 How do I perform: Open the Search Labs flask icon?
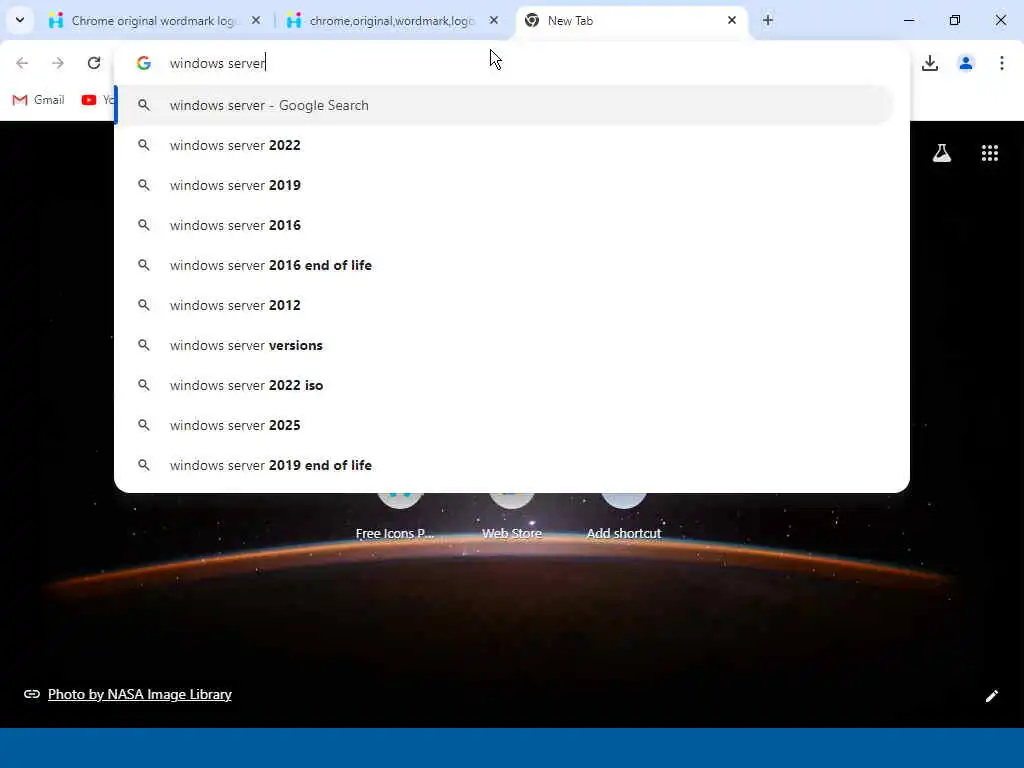click(x=942, y=153)
